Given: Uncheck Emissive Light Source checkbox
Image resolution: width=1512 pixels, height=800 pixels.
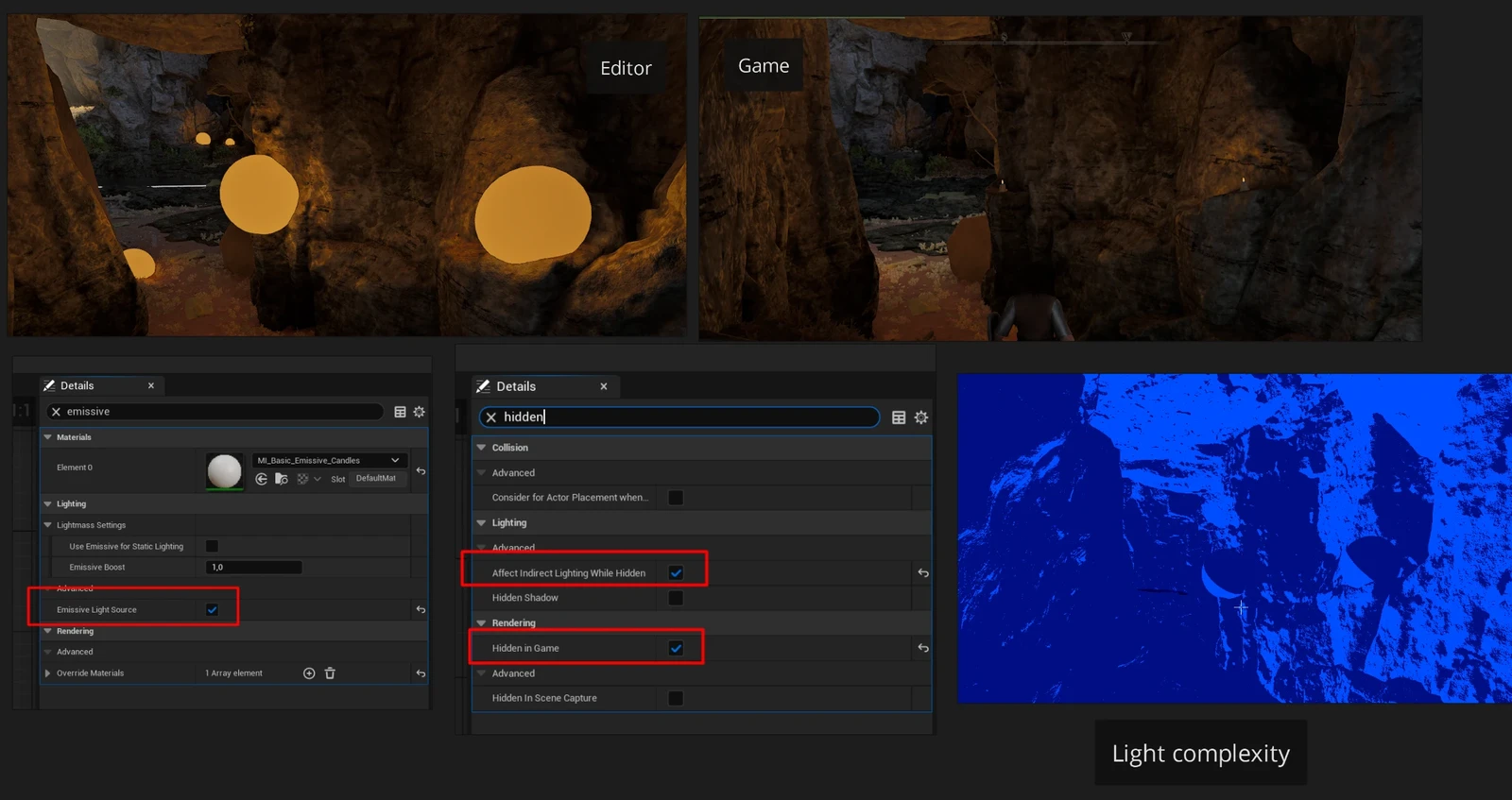Looking at the screenshot, I should coord(213,610).
